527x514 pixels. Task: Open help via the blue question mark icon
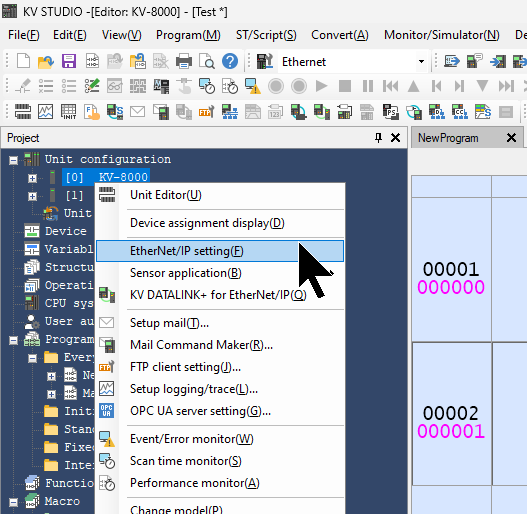pos(230,62)
